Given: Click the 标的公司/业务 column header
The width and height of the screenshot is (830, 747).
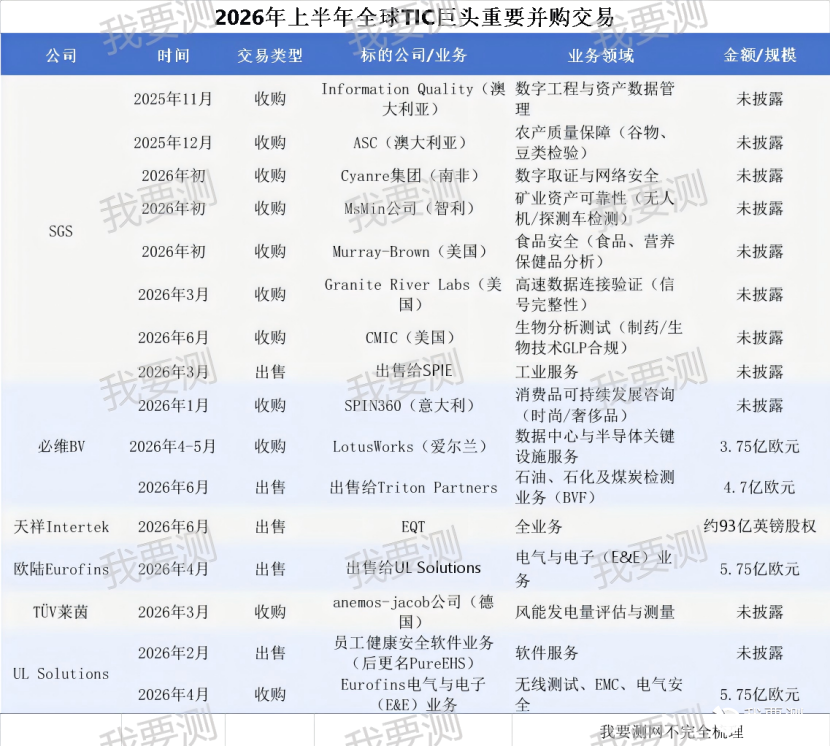Looking at the screenshot, I should tap(413, 55).
